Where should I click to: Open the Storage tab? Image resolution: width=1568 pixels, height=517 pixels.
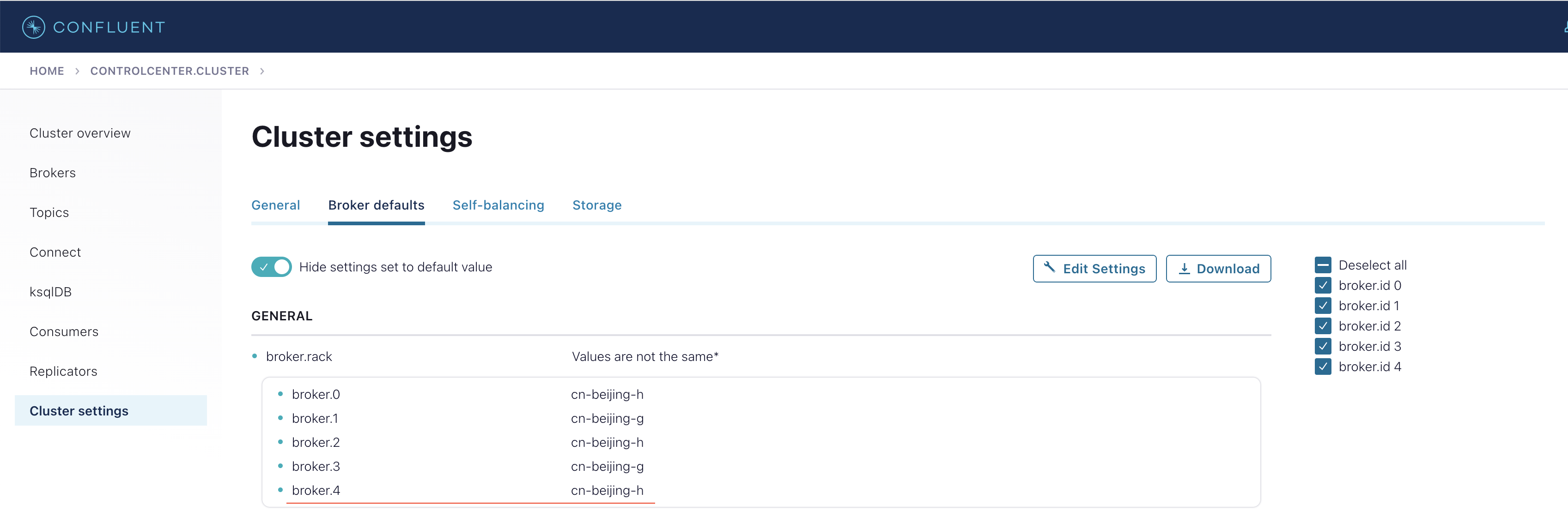[x=596, y=205]
